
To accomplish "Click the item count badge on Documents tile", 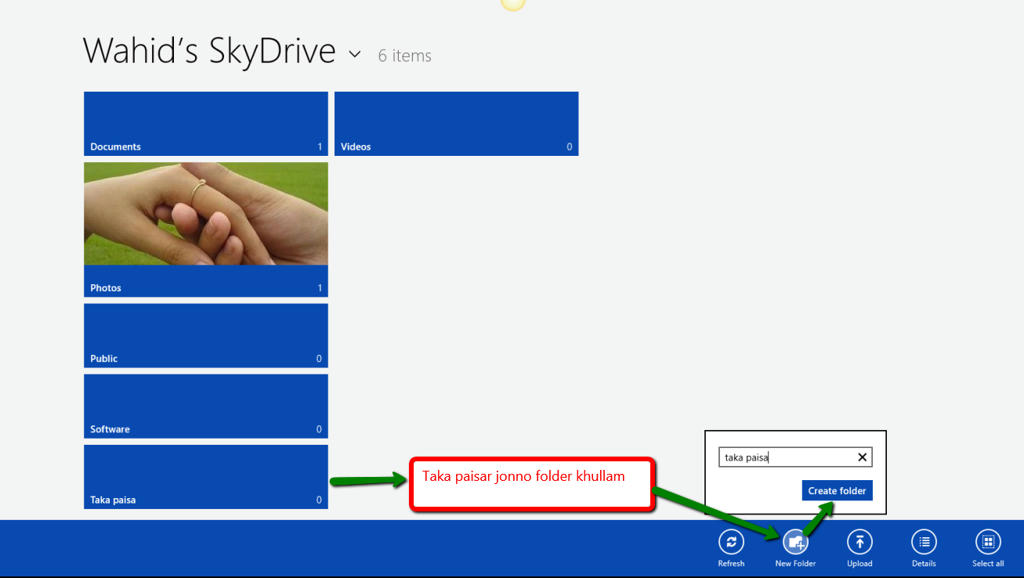I will [x=319, y=146].
